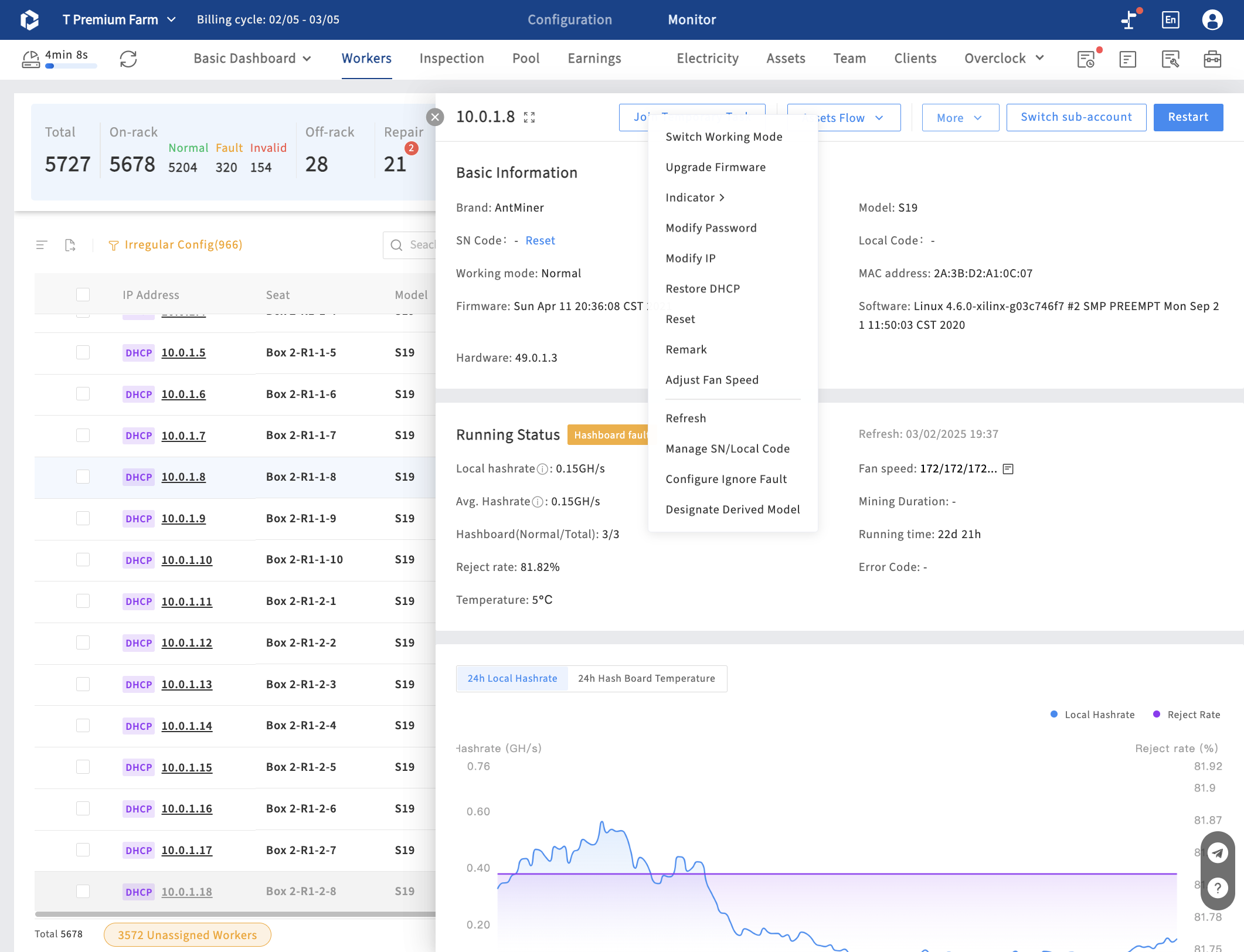1244x952 pixels.
Task: Close the 10.0.1.8 detail panel
Action: [x=435, y=117]
